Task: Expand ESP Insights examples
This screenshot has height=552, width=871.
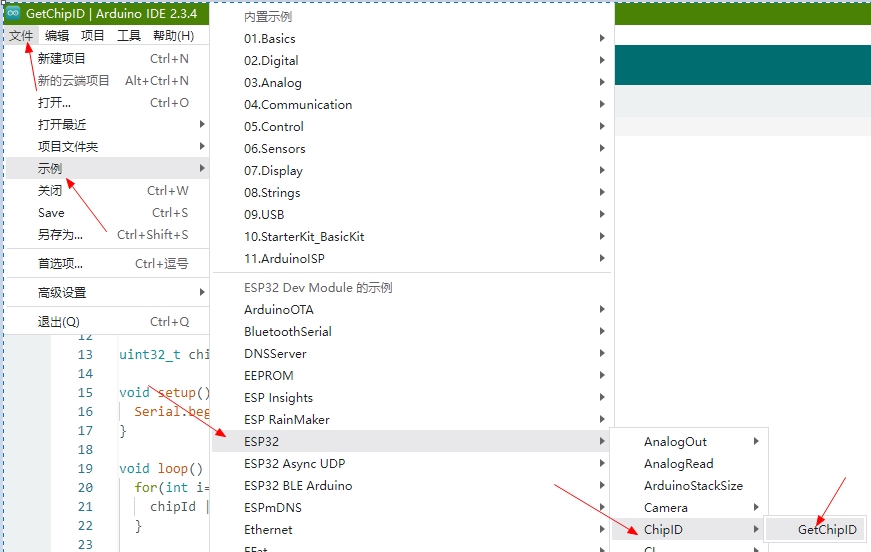Action: tap(412, 398)
